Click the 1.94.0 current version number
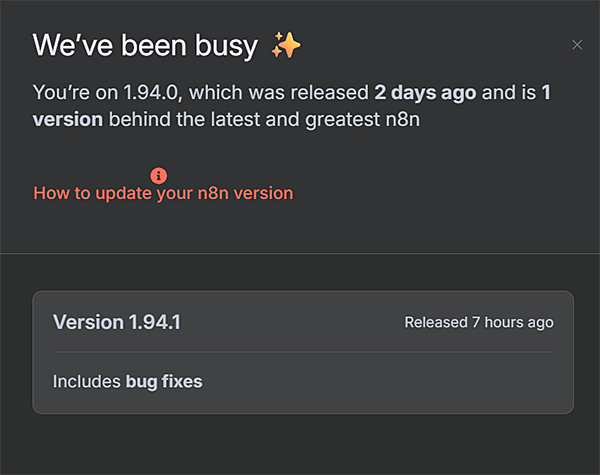The image size is (600, 475). (151, 93)
